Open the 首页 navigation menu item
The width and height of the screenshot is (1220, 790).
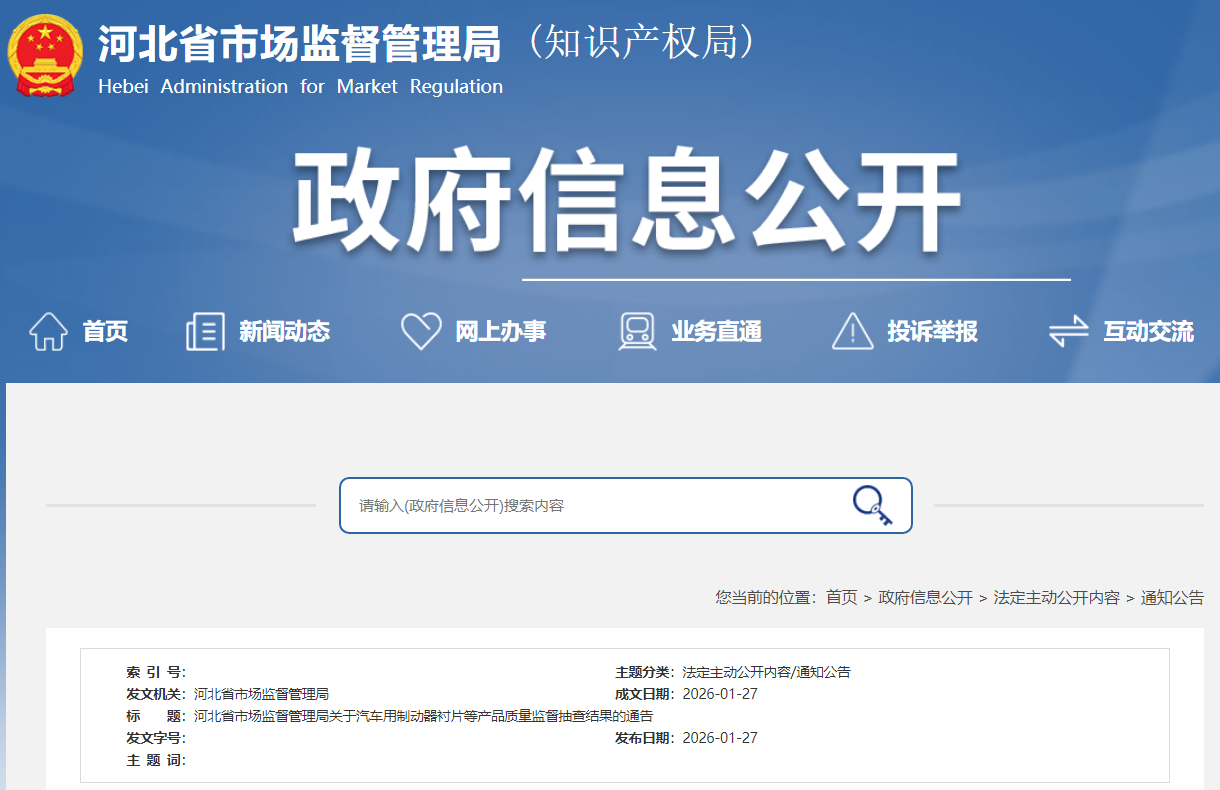click(x=105, y=331)
